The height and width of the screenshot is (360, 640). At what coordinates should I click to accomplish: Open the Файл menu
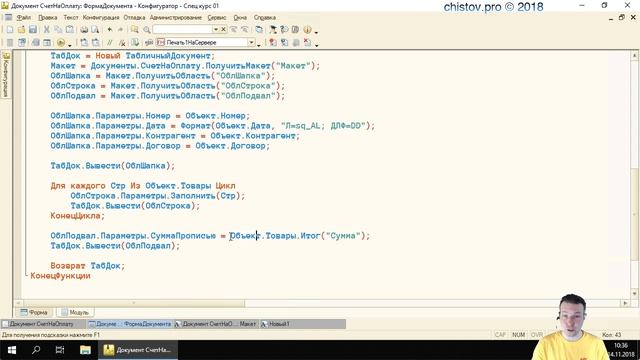coord(24,18)
